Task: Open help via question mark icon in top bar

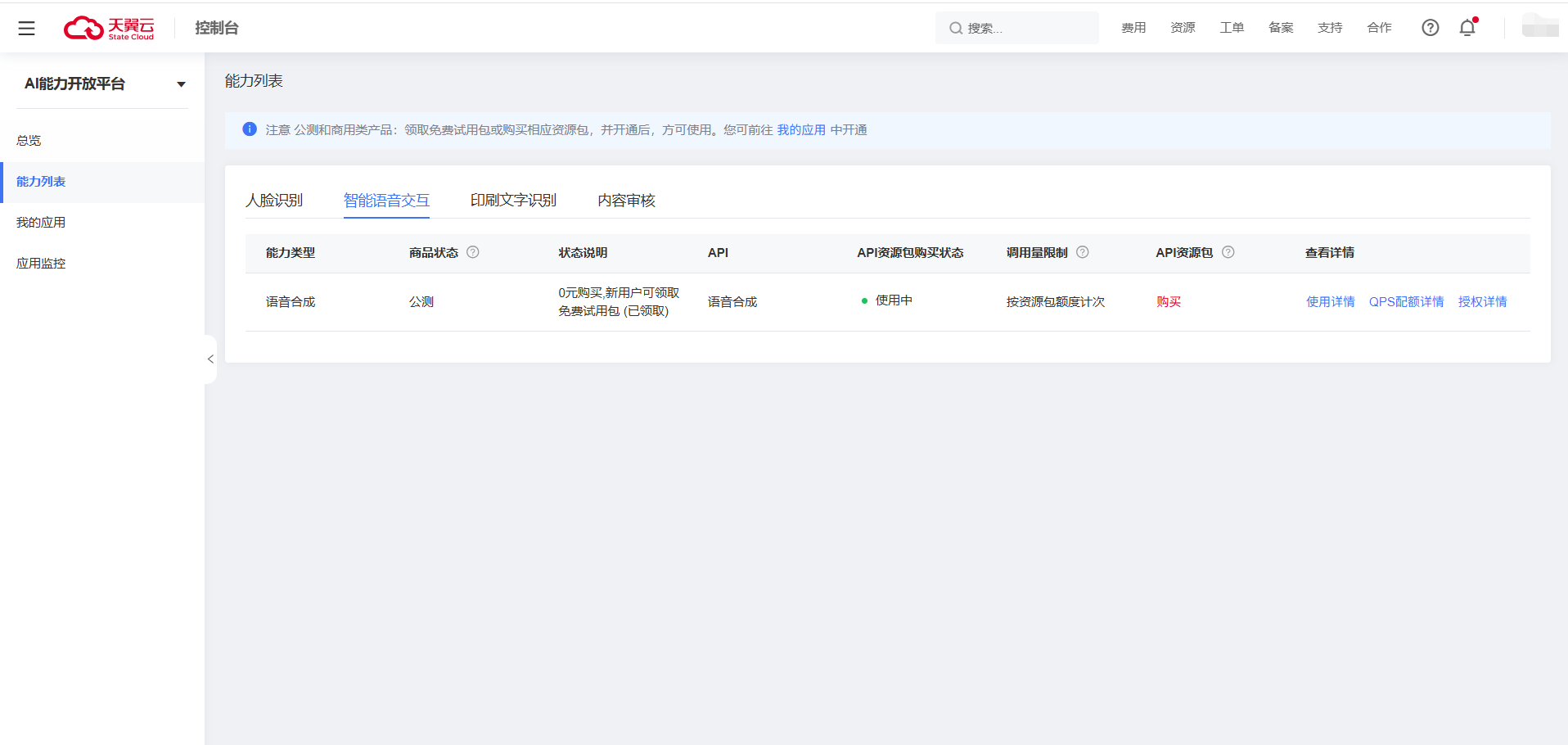Action: point(1430,27)
